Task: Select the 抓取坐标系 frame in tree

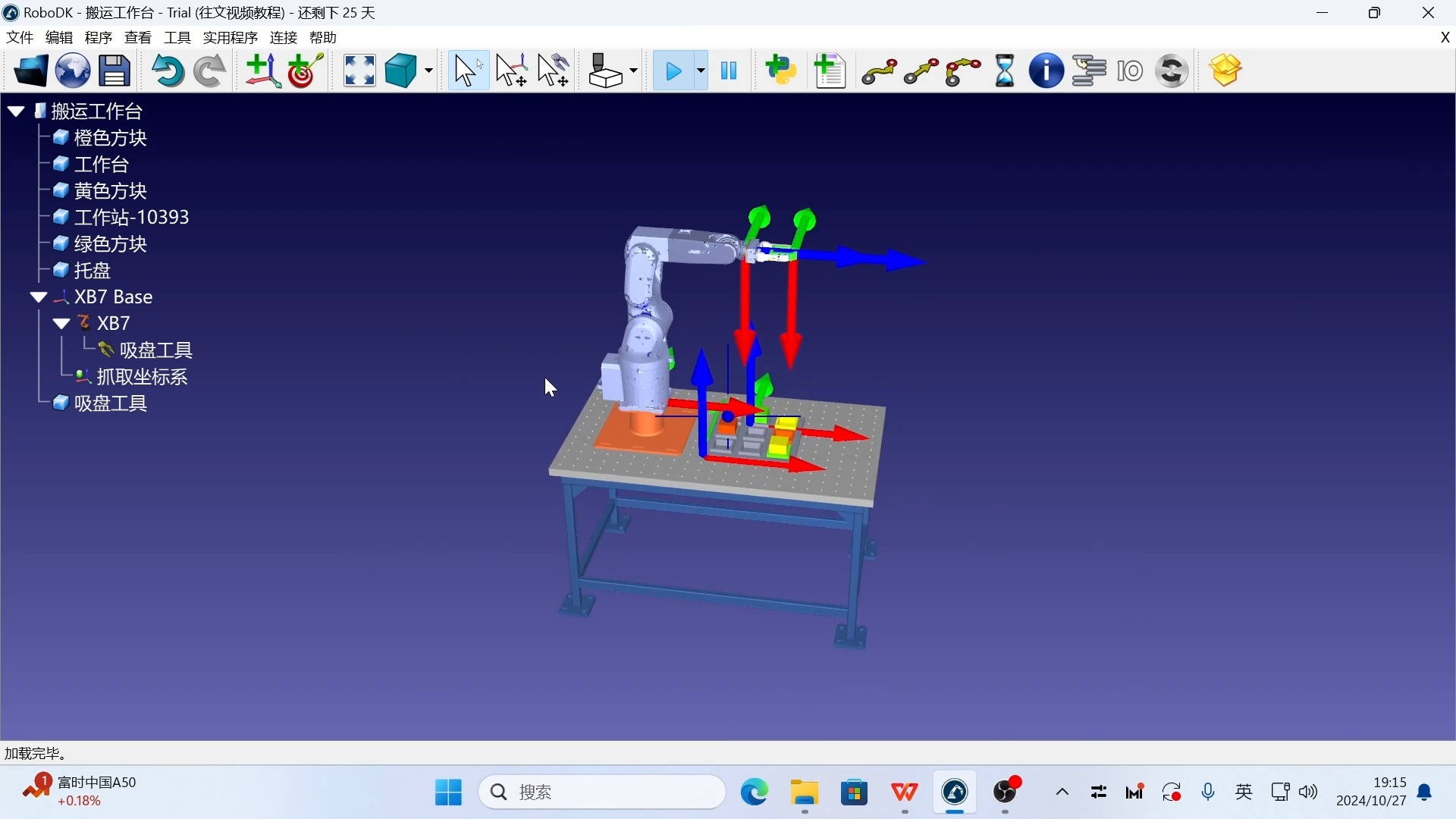Action: pyautogui.click(x=142, y=377)
